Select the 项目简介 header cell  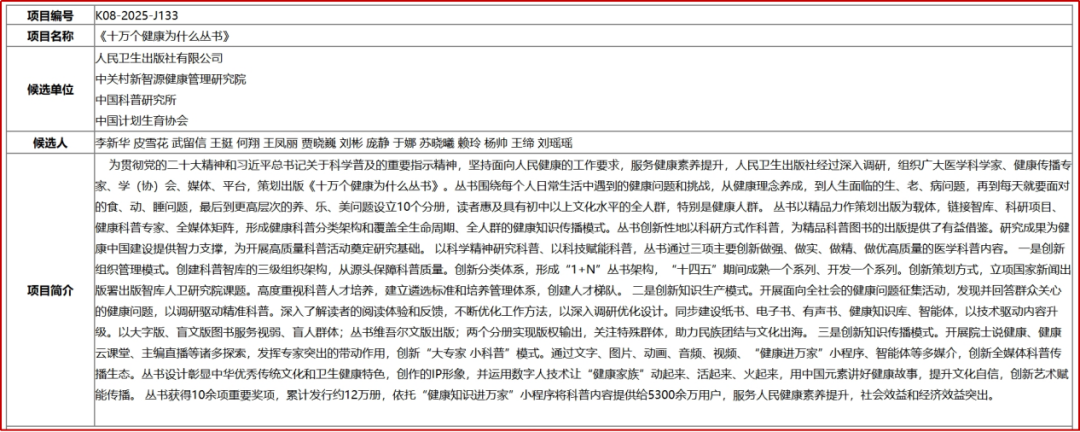pos(49,290)
